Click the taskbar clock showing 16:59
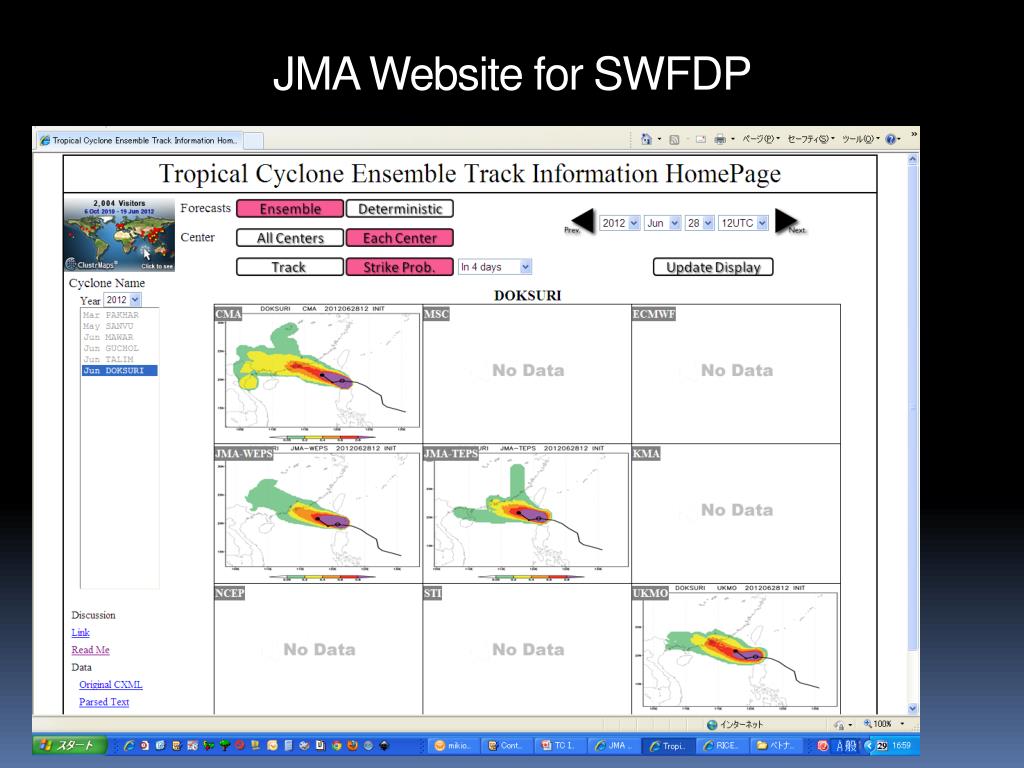 pos(901,745)
